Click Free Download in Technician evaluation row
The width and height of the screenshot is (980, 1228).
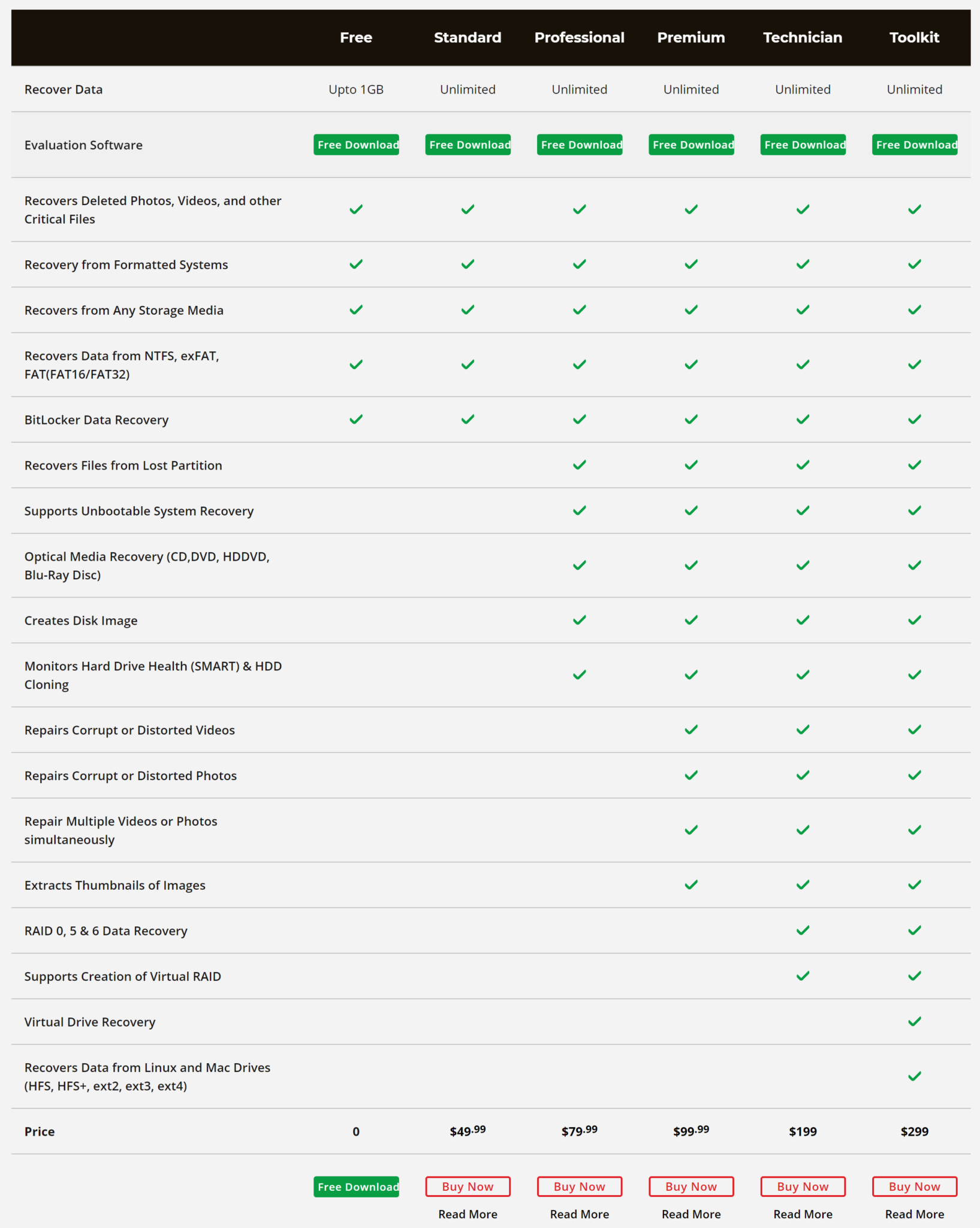803,145
